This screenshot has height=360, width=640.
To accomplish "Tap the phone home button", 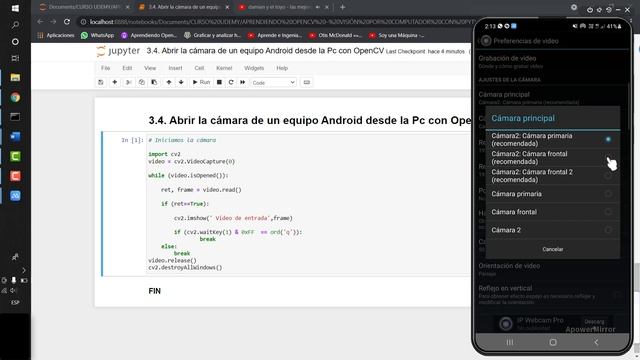I will point(553,342).
